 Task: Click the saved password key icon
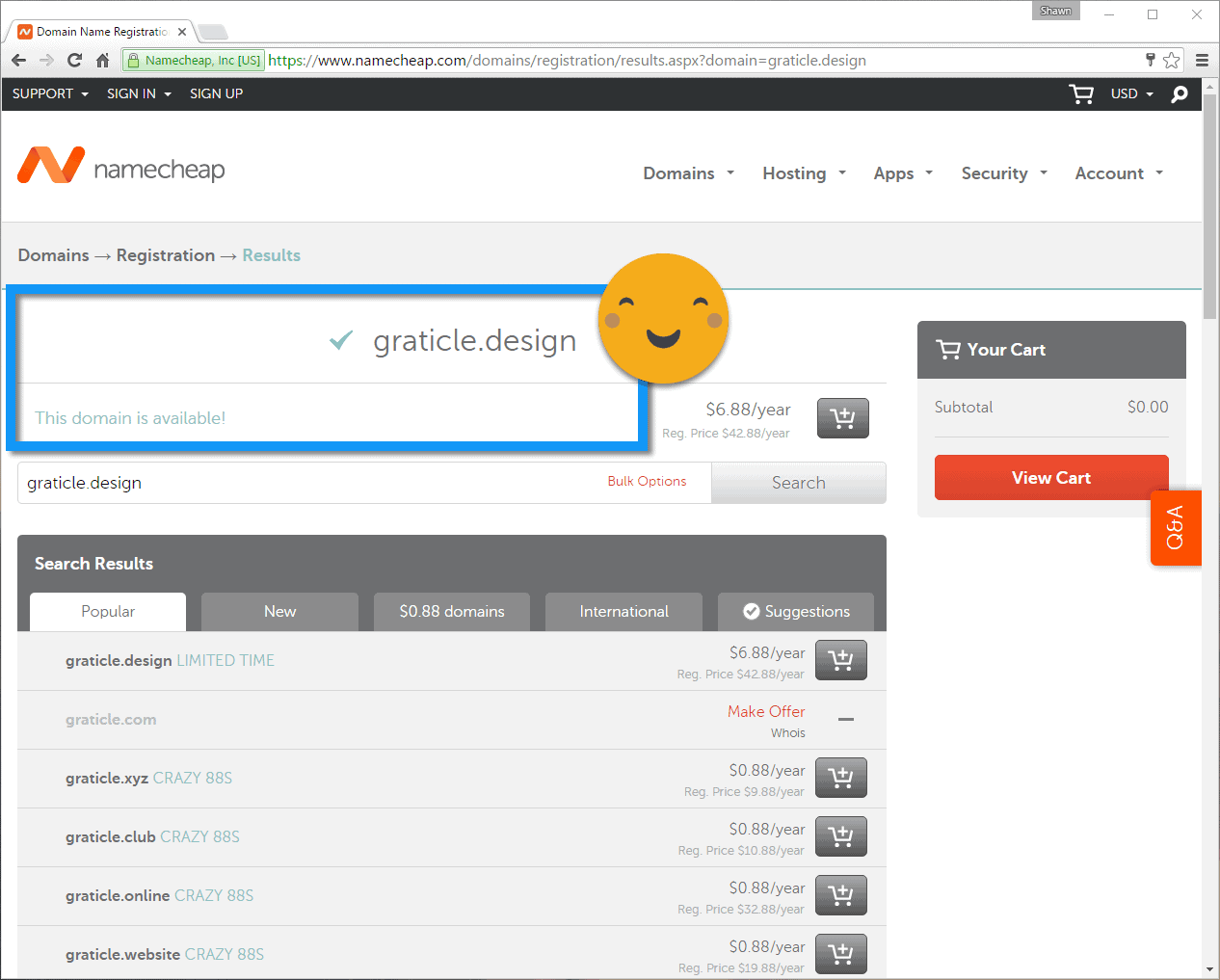(1150, 60)
